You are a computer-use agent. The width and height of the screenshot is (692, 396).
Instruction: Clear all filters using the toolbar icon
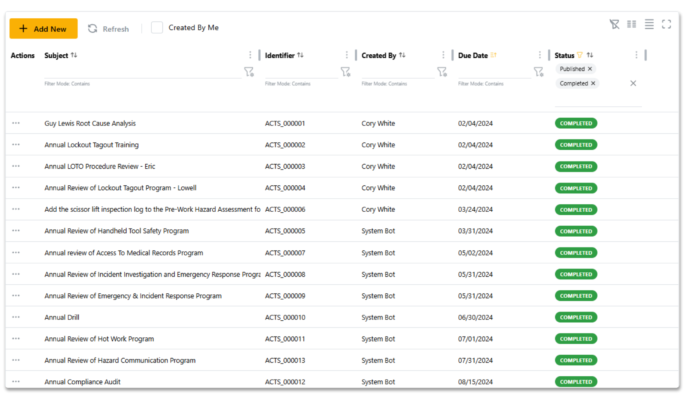point(614,24)
